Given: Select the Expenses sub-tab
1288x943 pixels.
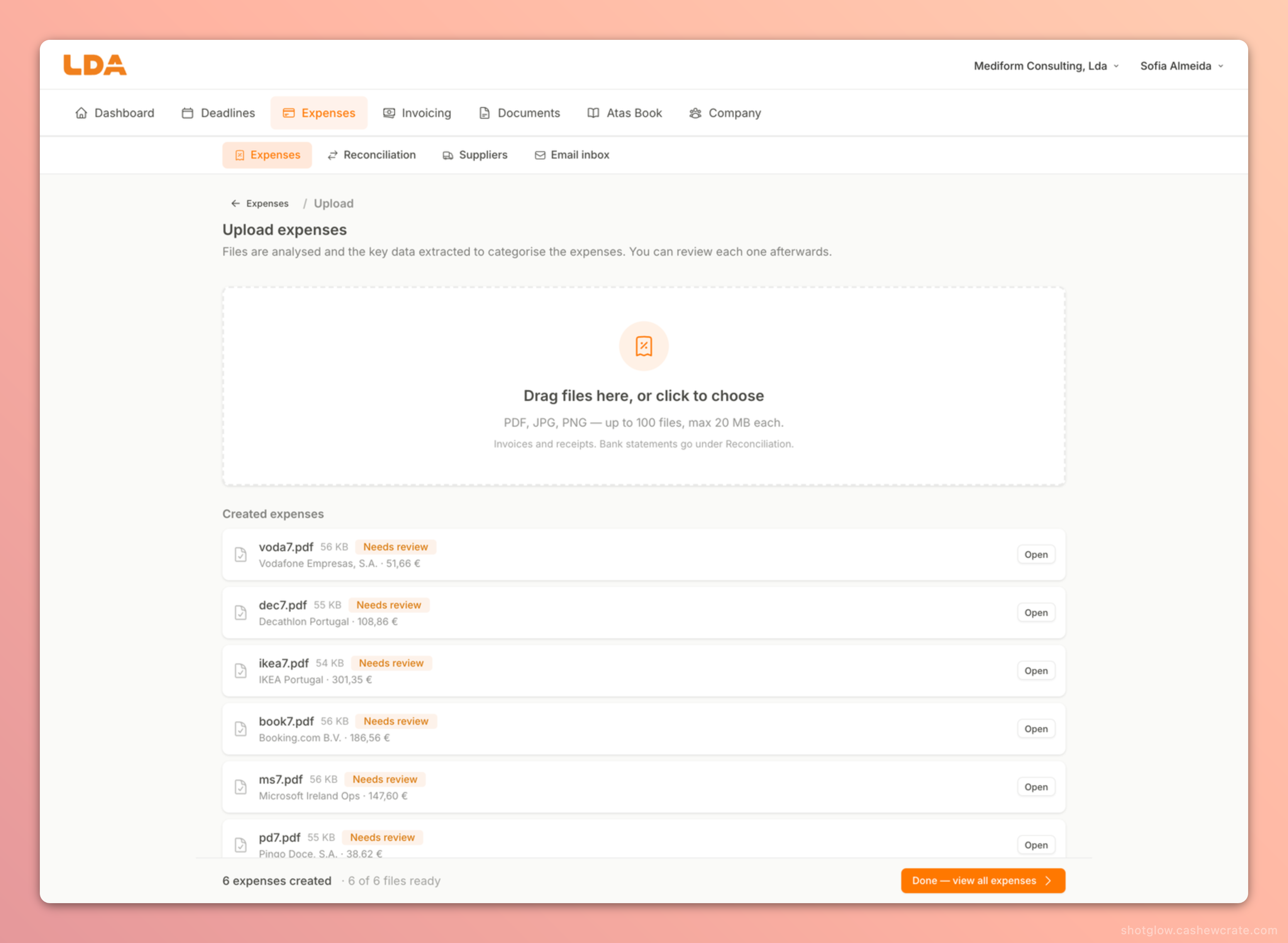Looking at the screenshot, I should coord(267,155).
